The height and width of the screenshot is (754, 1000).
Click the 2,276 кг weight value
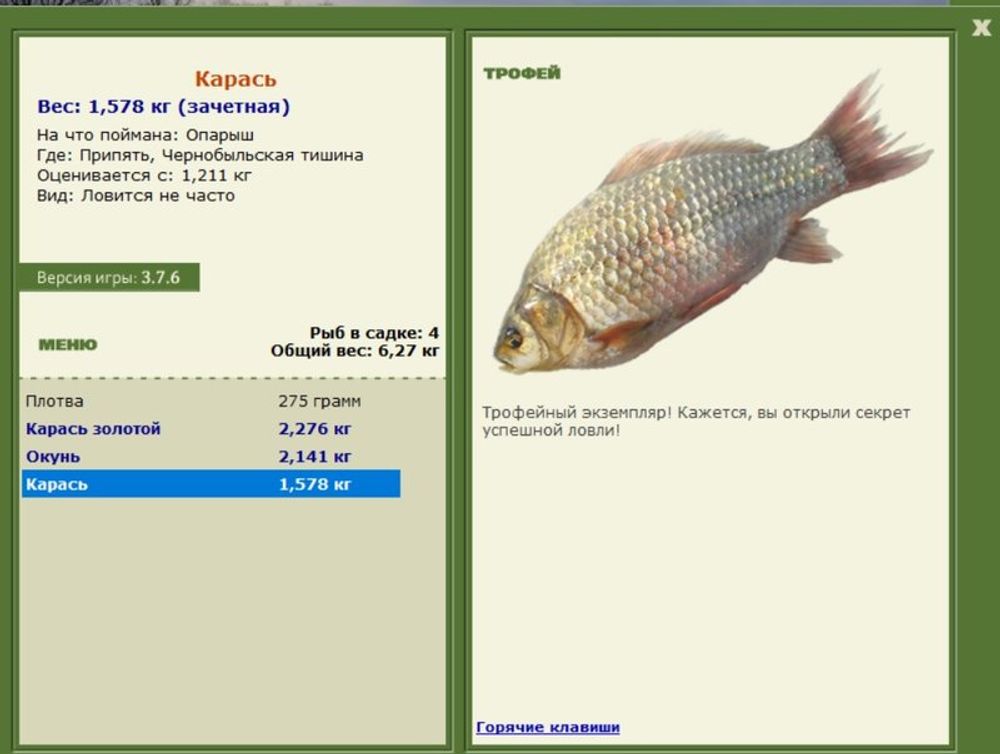click(x=315, y=429)
